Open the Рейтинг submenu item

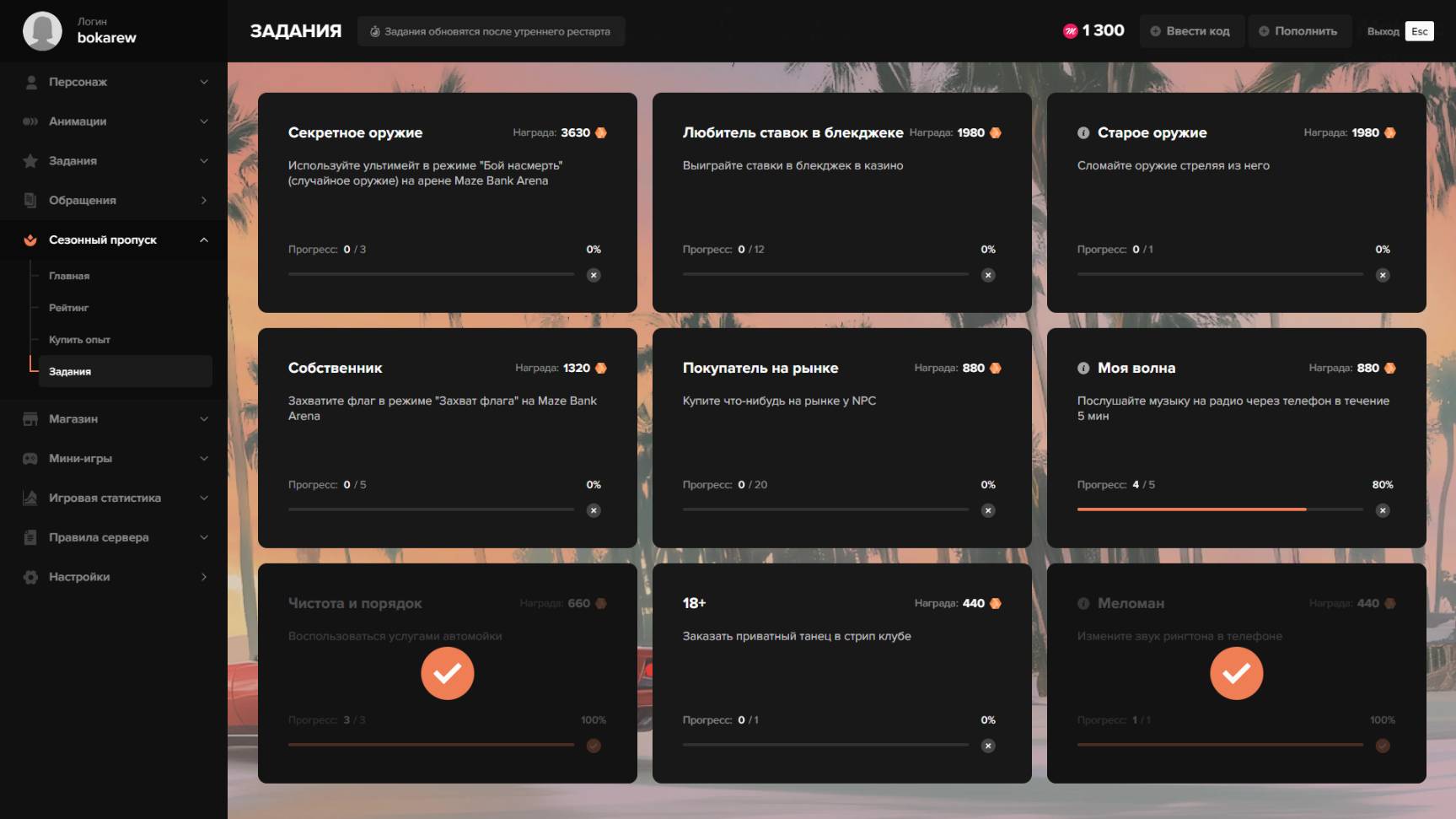point(68,308)
